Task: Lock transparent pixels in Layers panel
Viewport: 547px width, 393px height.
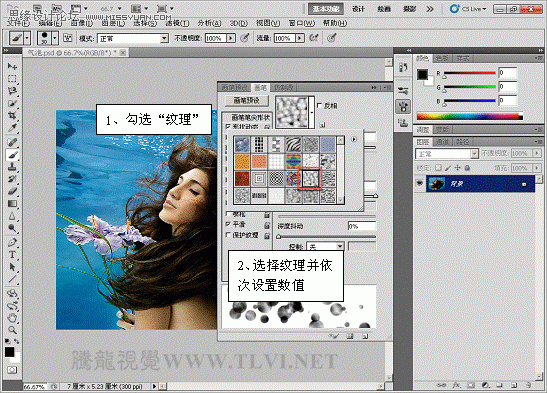Action: click(x=438, y=168)
